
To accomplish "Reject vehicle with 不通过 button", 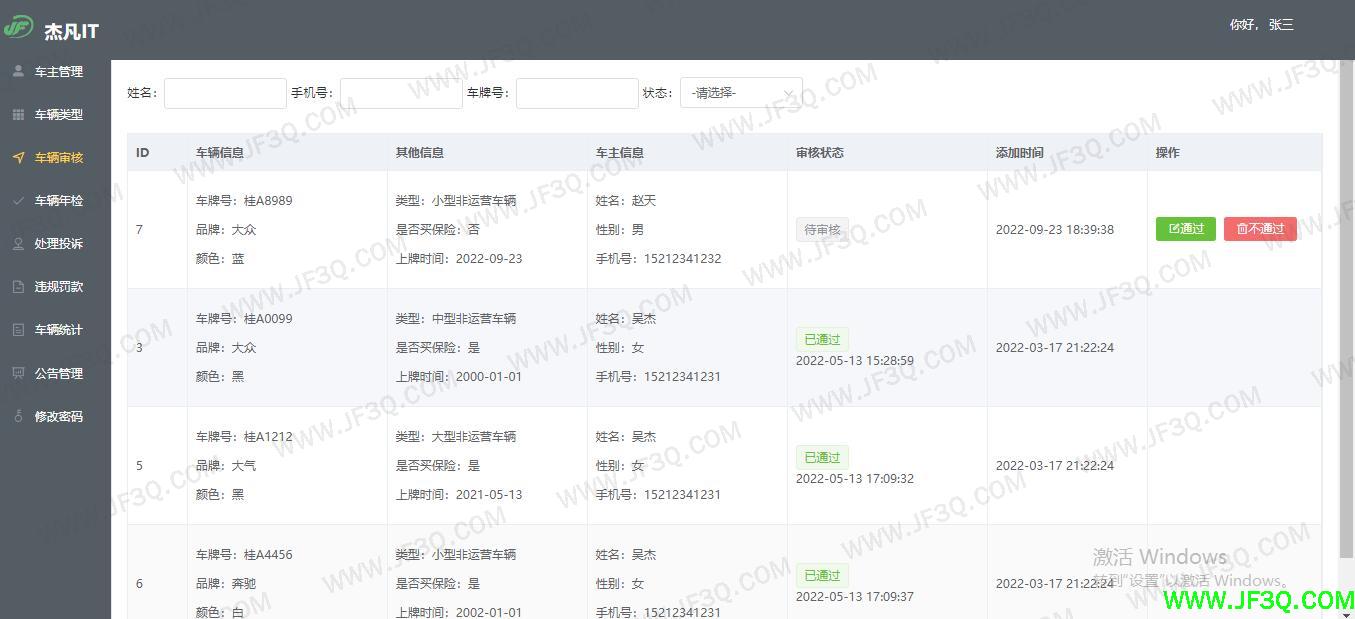I will point(1259,229).
